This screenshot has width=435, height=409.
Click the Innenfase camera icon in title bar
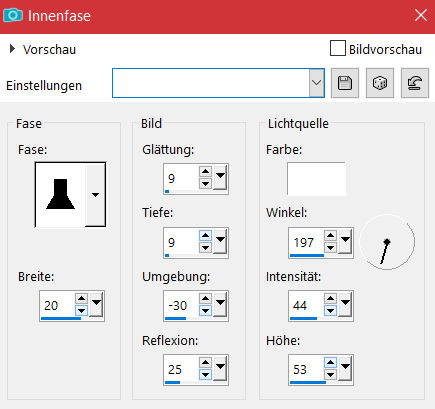pos(13,15)
